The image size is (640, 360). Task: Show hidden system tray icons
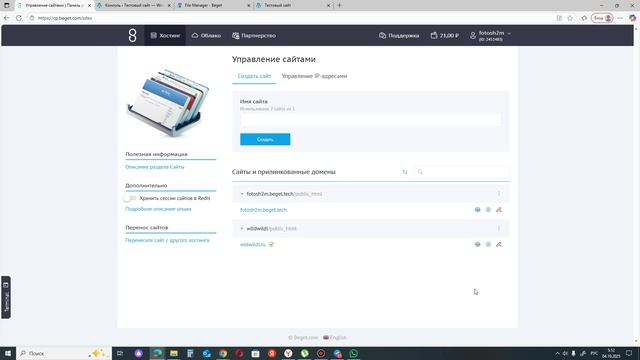557,353
